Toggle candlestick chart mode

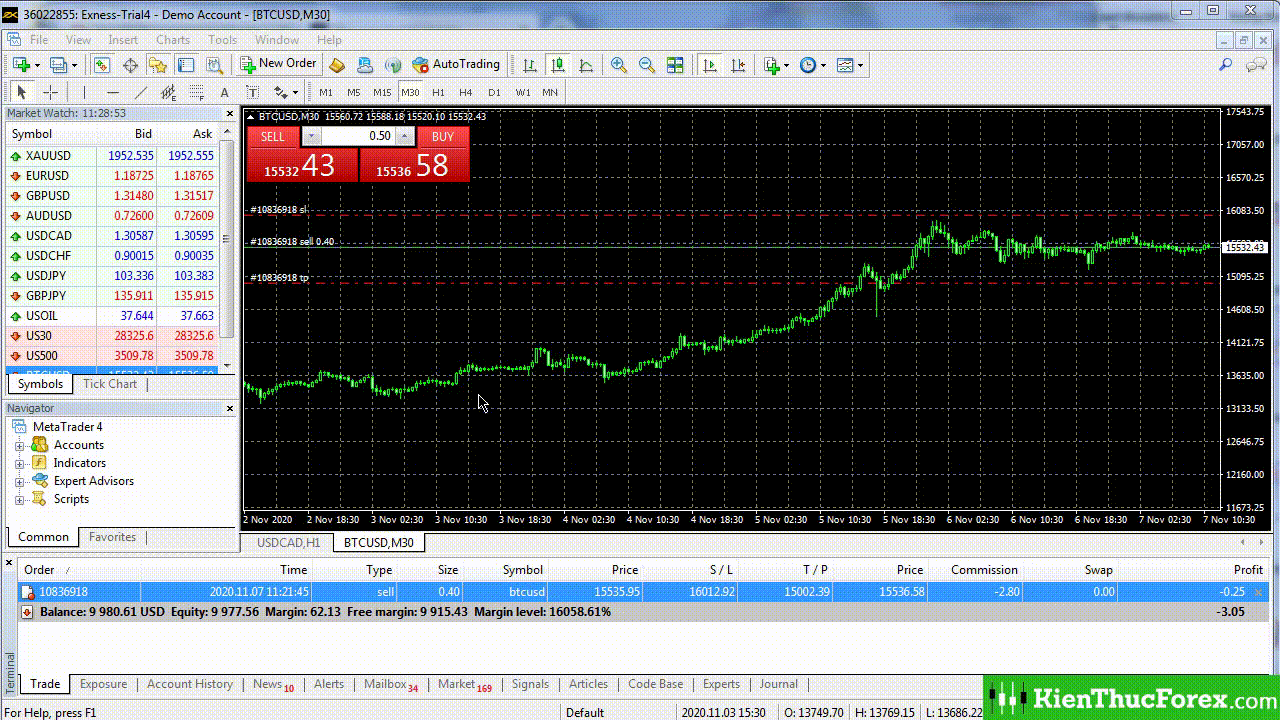point(558,65)
